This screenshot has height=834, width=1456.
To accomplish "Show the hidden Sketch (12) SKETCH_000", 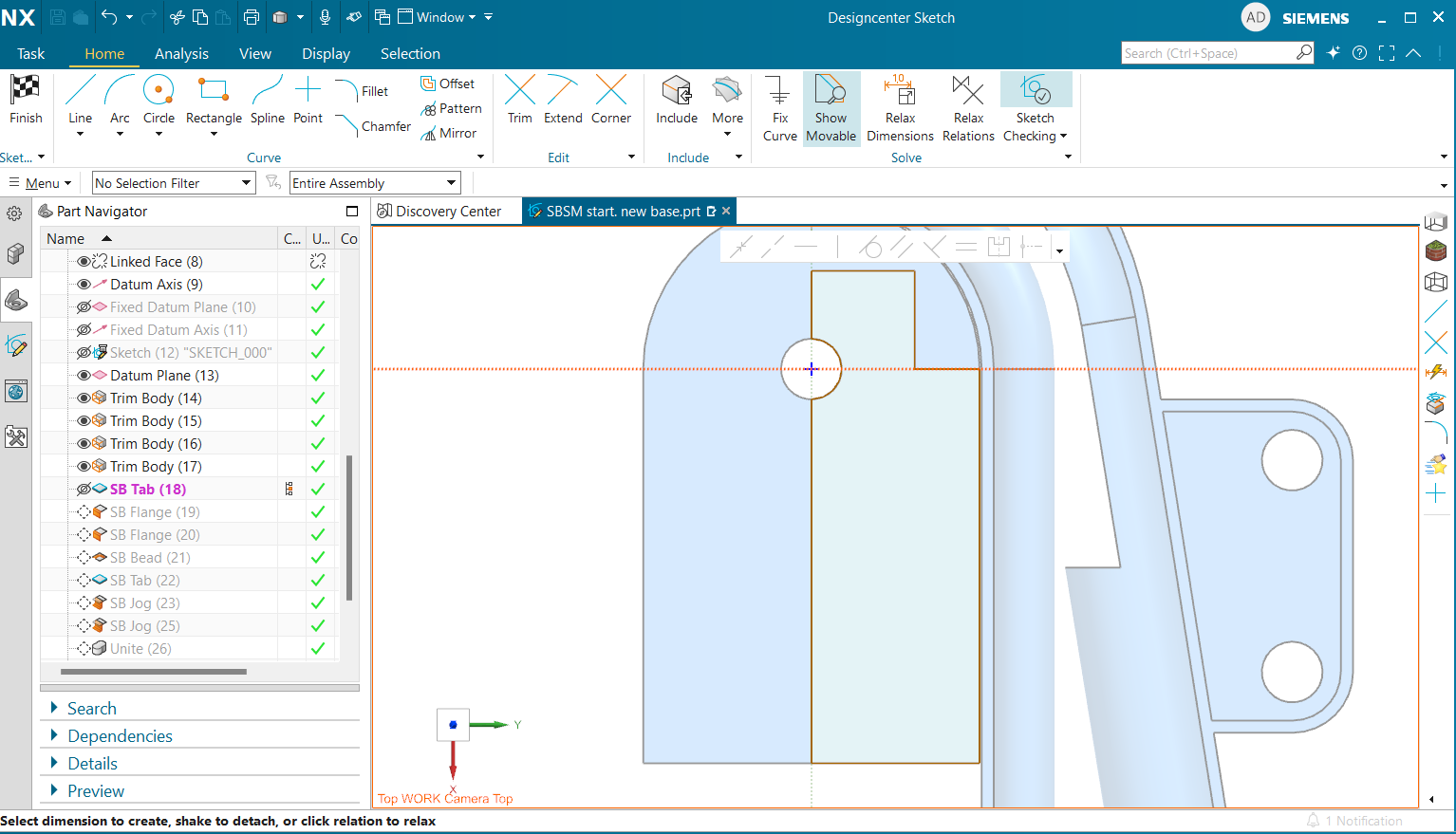I will click(84, 353).
